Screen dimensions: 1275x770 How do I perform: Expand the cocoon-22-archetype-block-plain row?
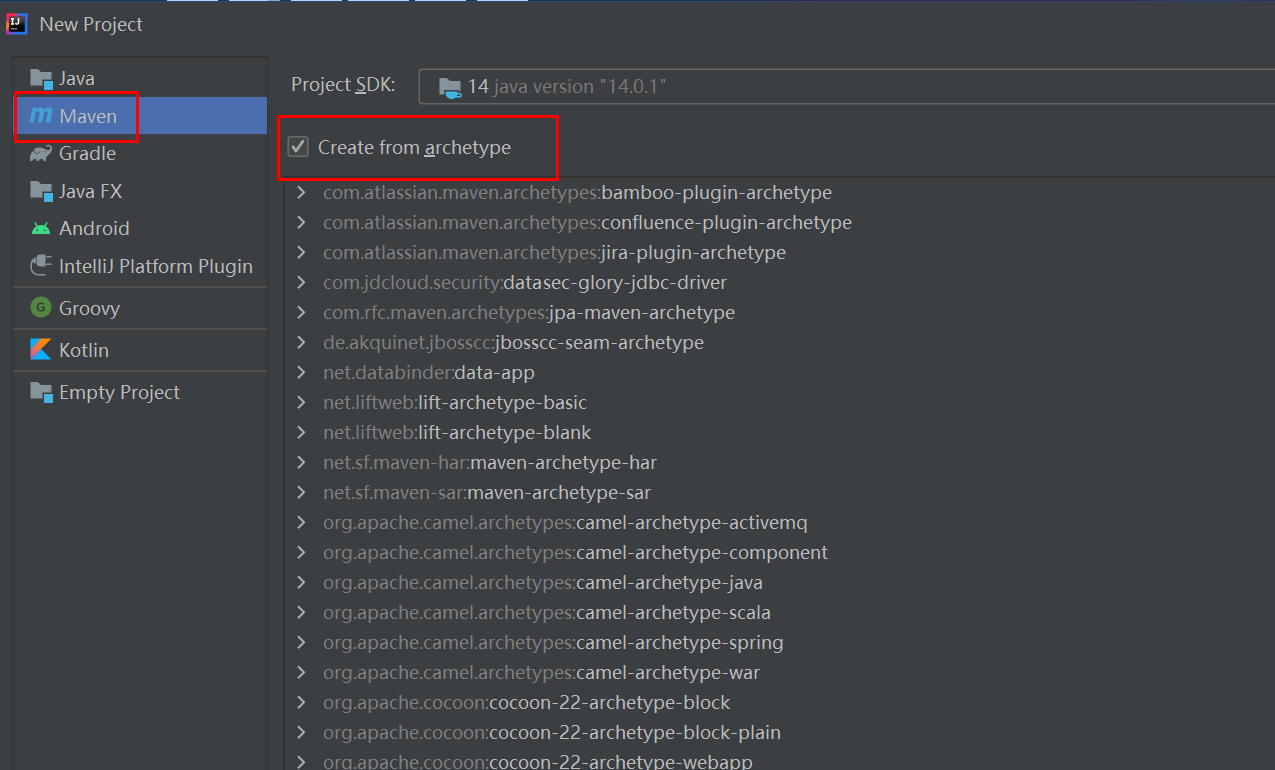click(x=301, y=733)
